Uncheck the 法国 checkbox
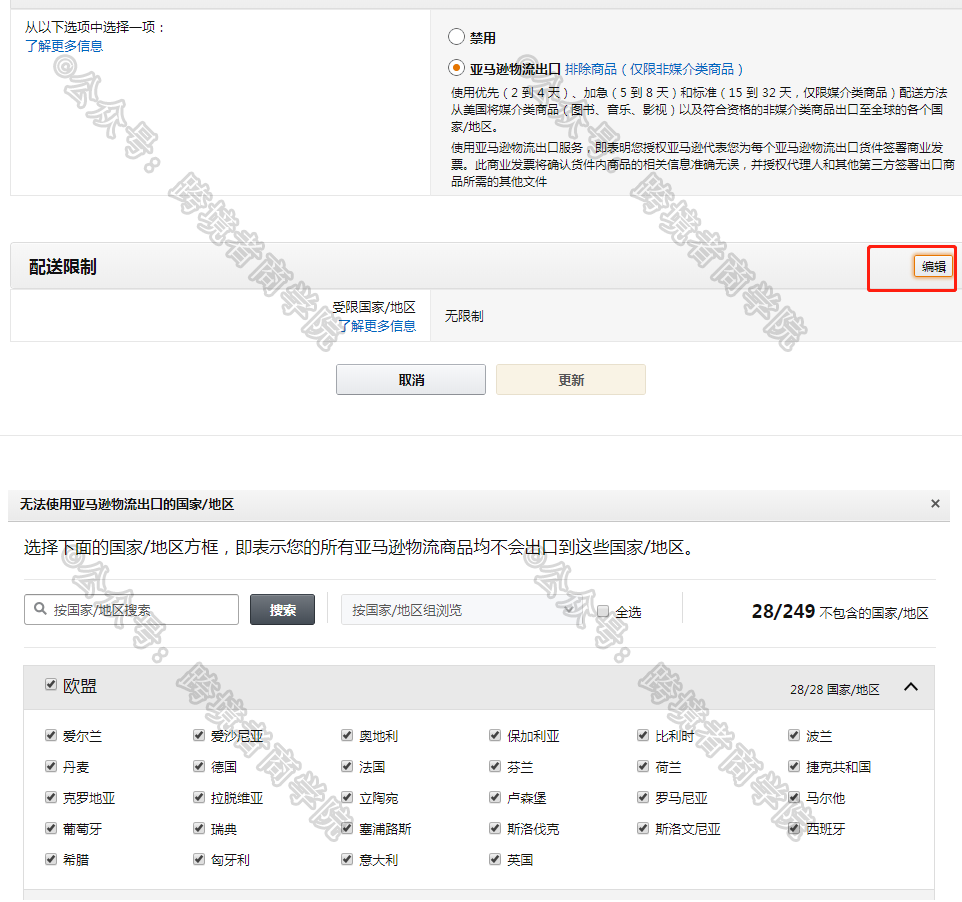Viewport: 962px width, 902px height. 346,766
